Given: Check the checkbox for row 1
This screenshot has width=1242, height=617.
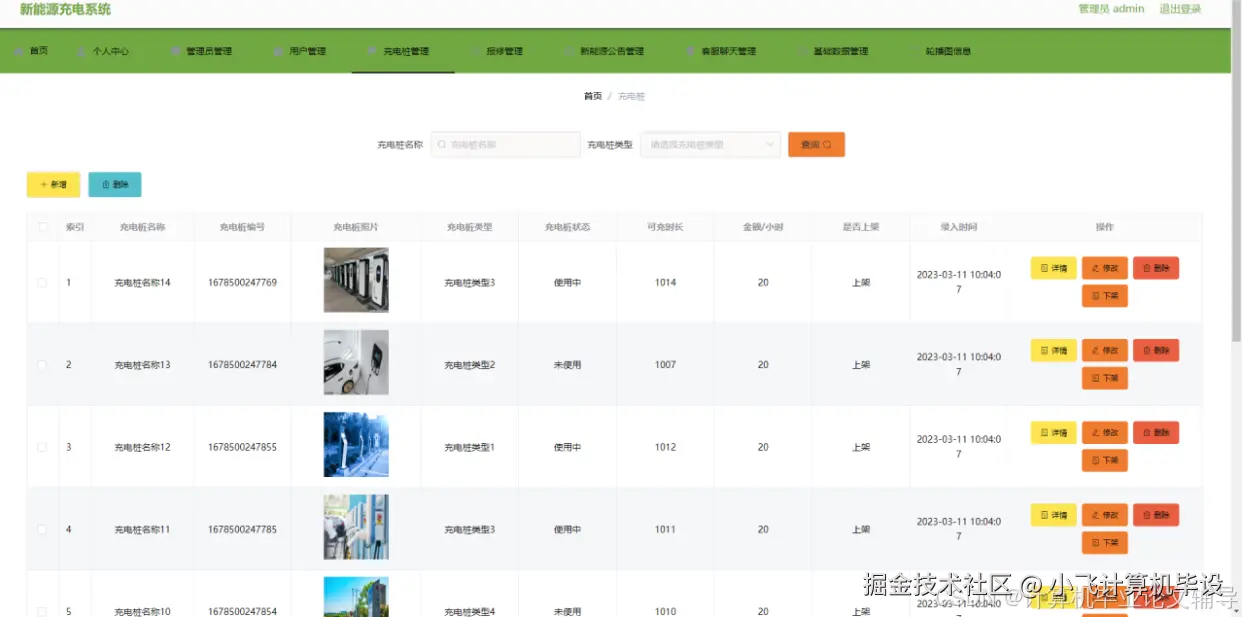Looking at the screenshot, I should 42,282.
